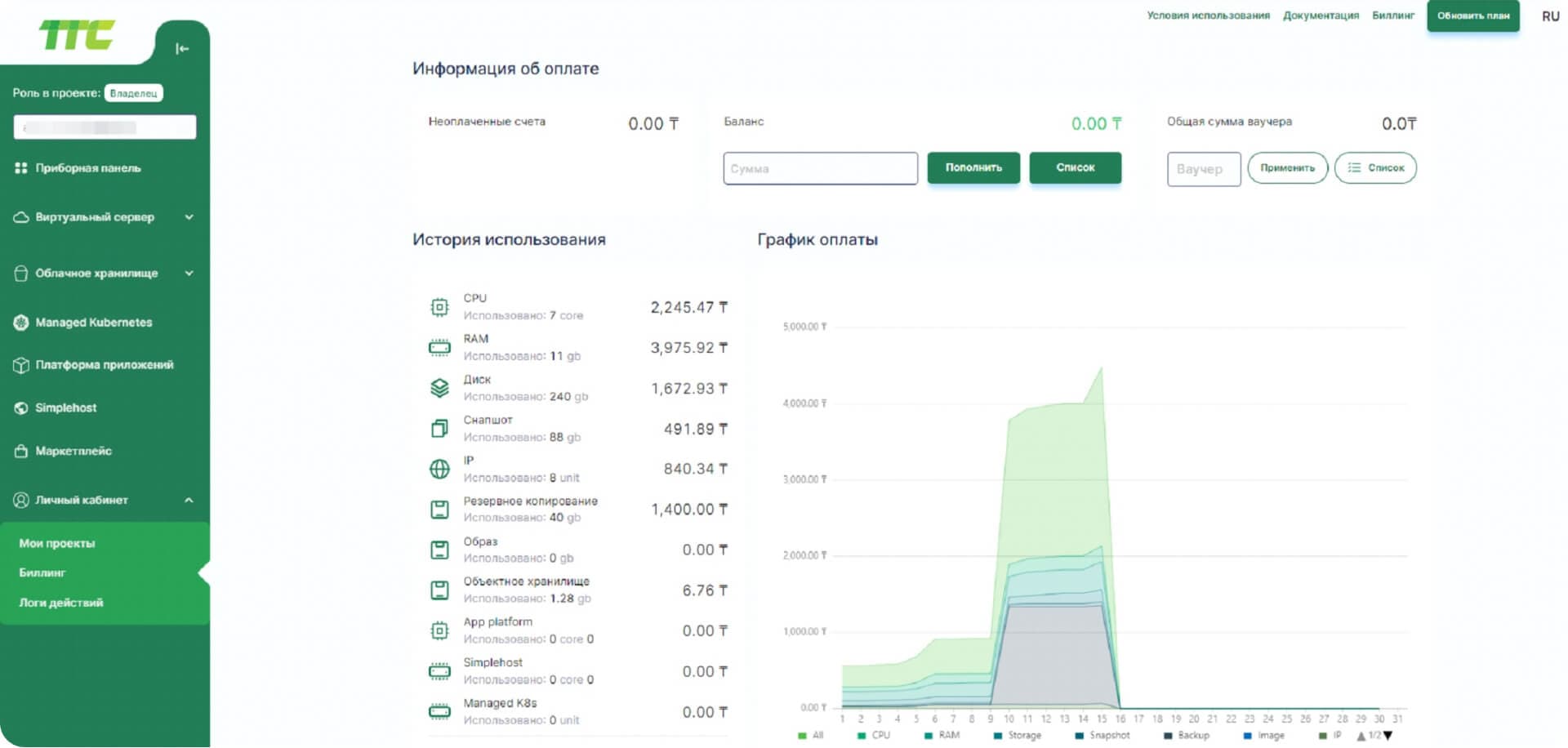This screenshot has height=748, width=1568.
Task: Click the Платформа приложений cube icon
Action: click(x=21, y=365)
